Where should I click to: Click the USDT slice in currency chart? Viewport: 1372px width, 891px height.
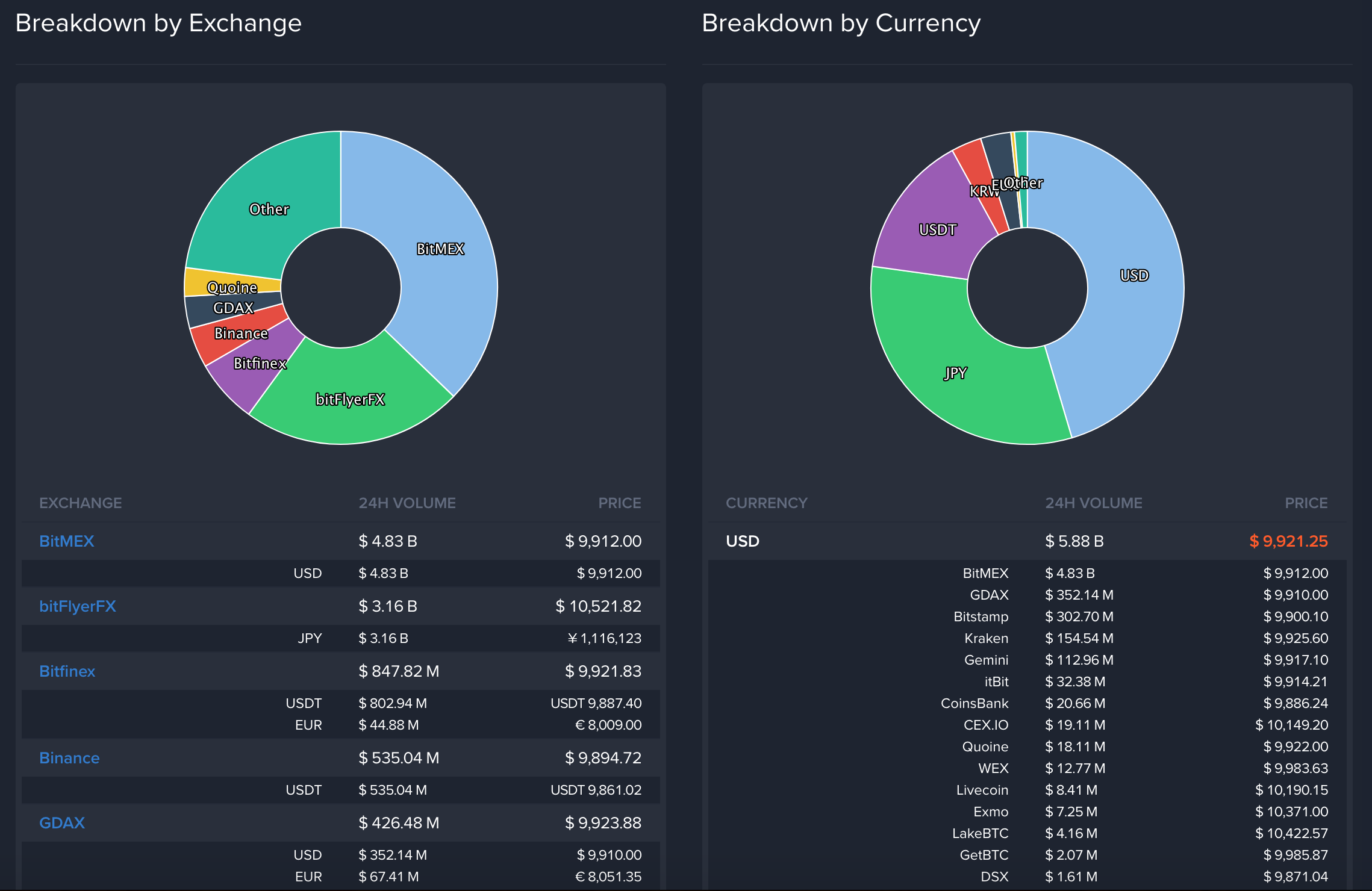pyautogui.click(x=937, y=229)
